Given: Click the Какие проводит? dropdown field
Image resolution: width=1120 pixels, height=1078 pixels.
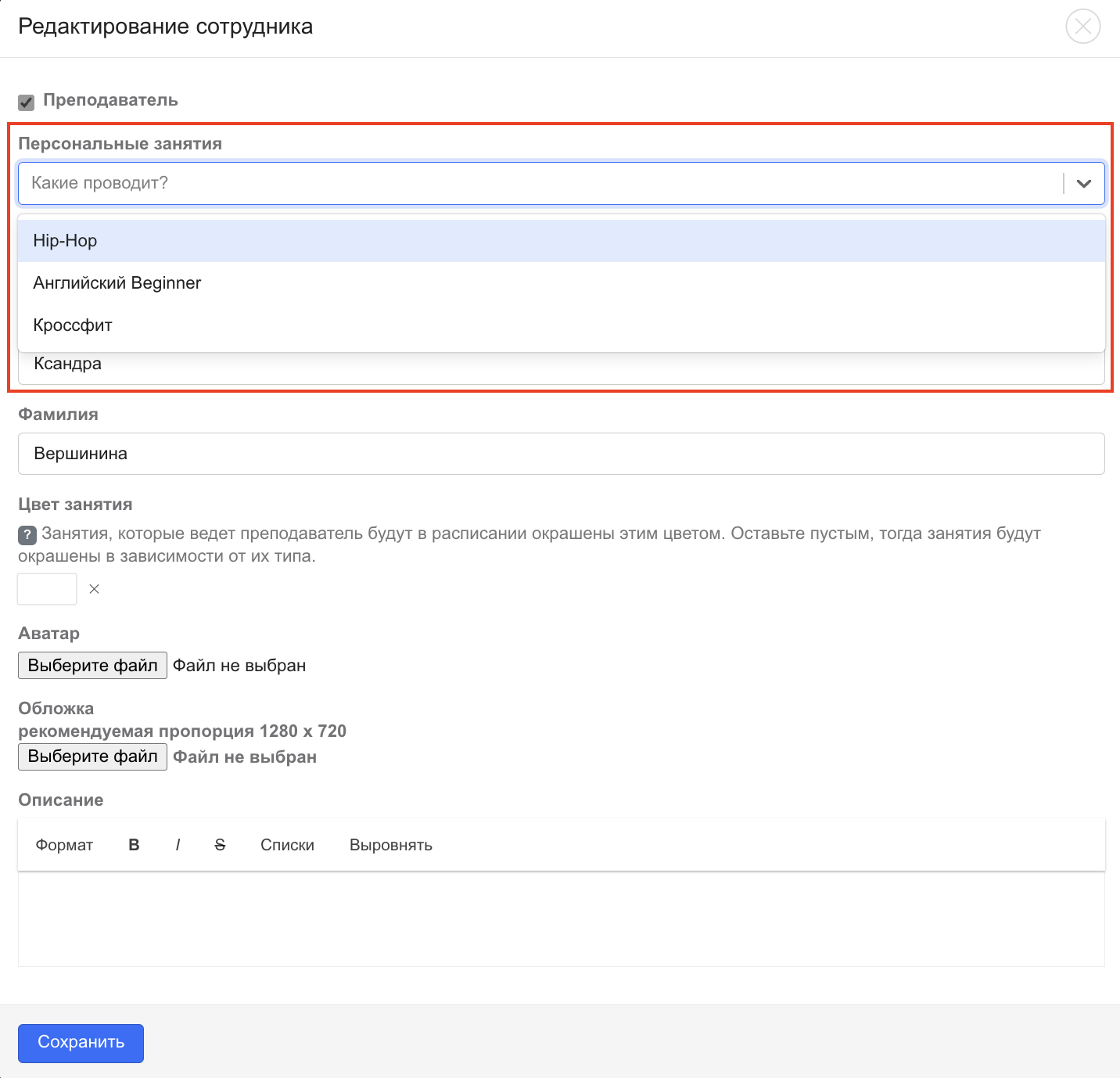Looking at the screenshot, I should [x=540, y=183].
